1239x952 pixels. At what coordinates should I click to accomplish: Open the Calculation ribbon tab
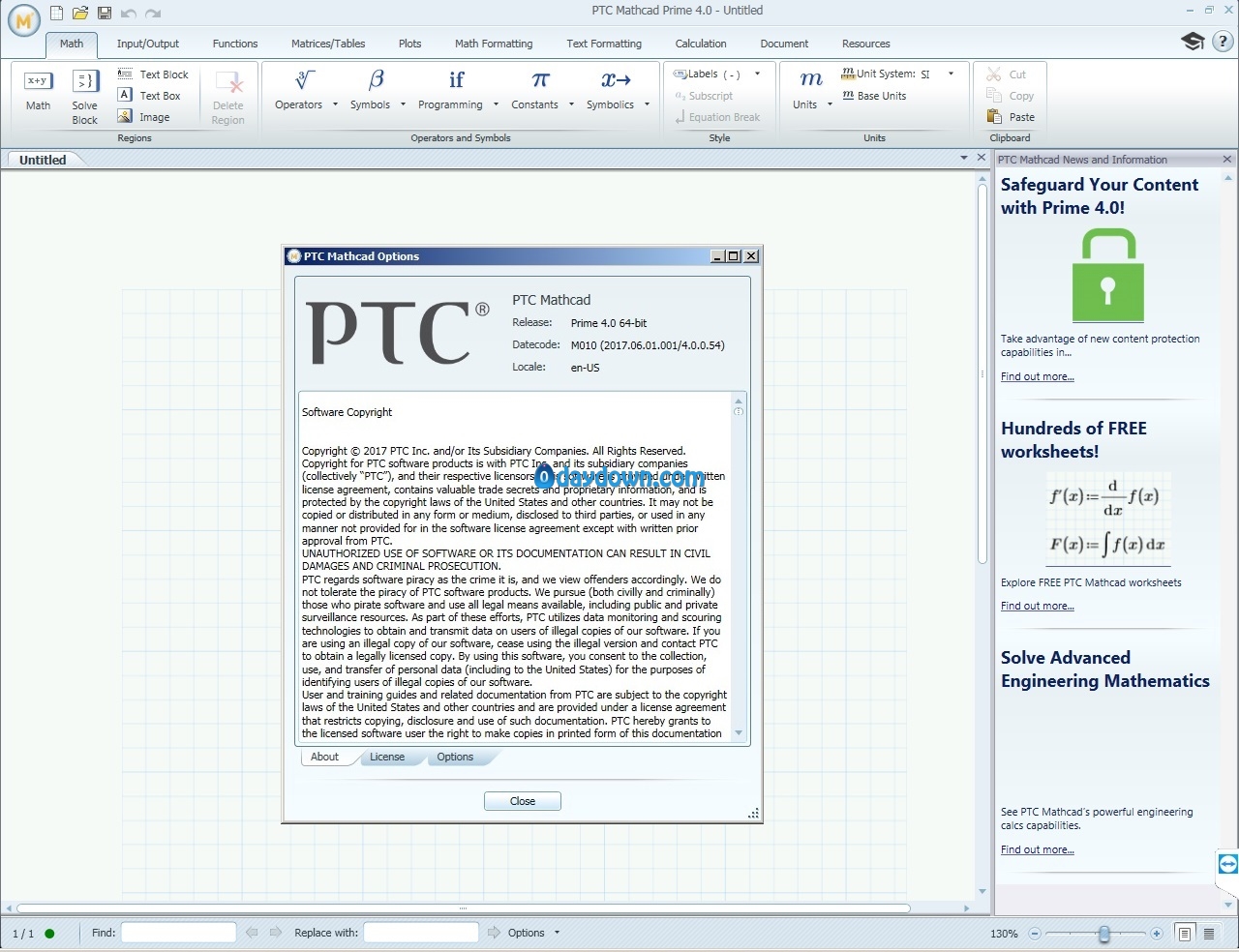(x=701, y=44)
